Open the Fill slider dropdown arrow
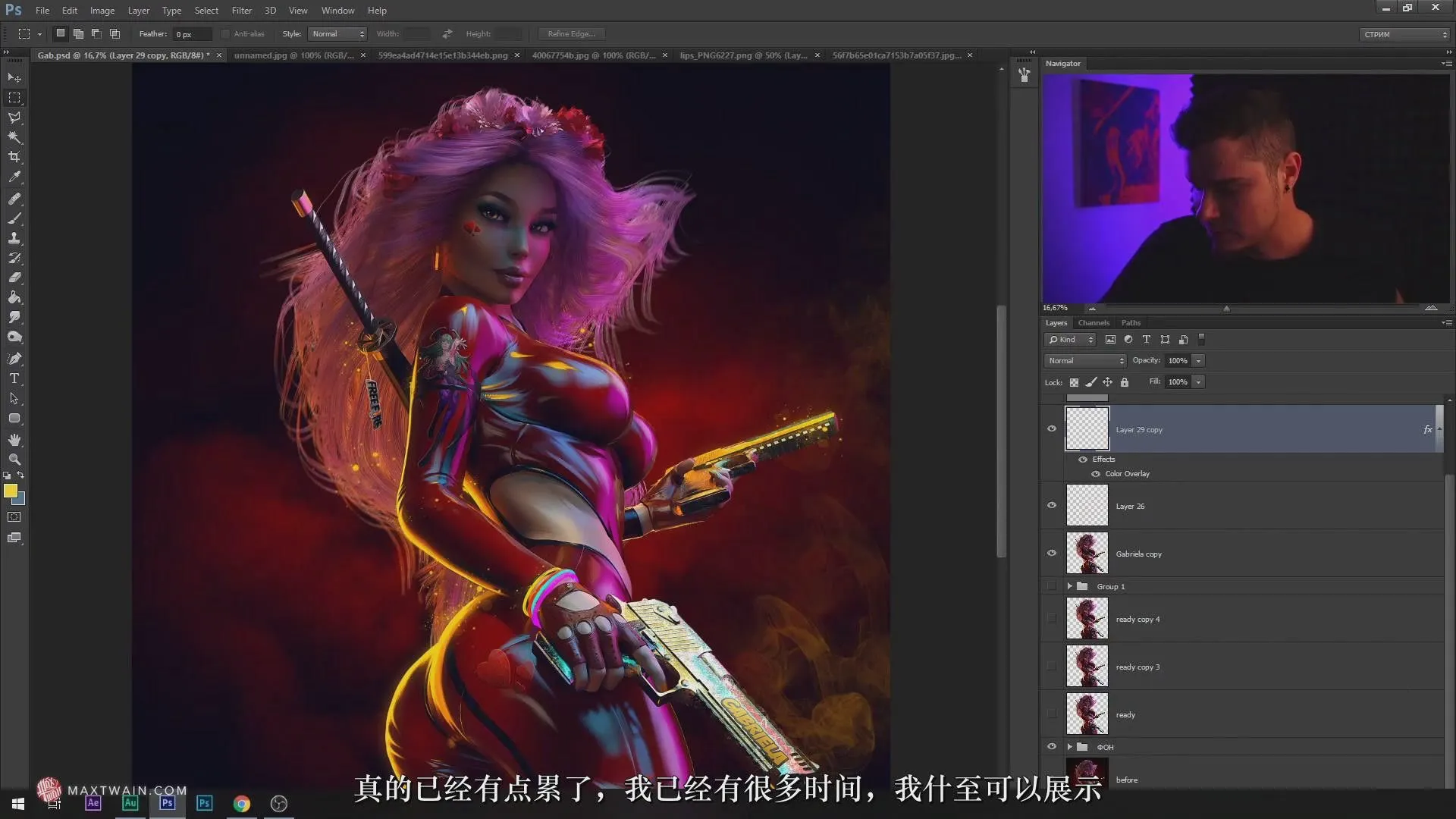 [x=1199, y=382]
